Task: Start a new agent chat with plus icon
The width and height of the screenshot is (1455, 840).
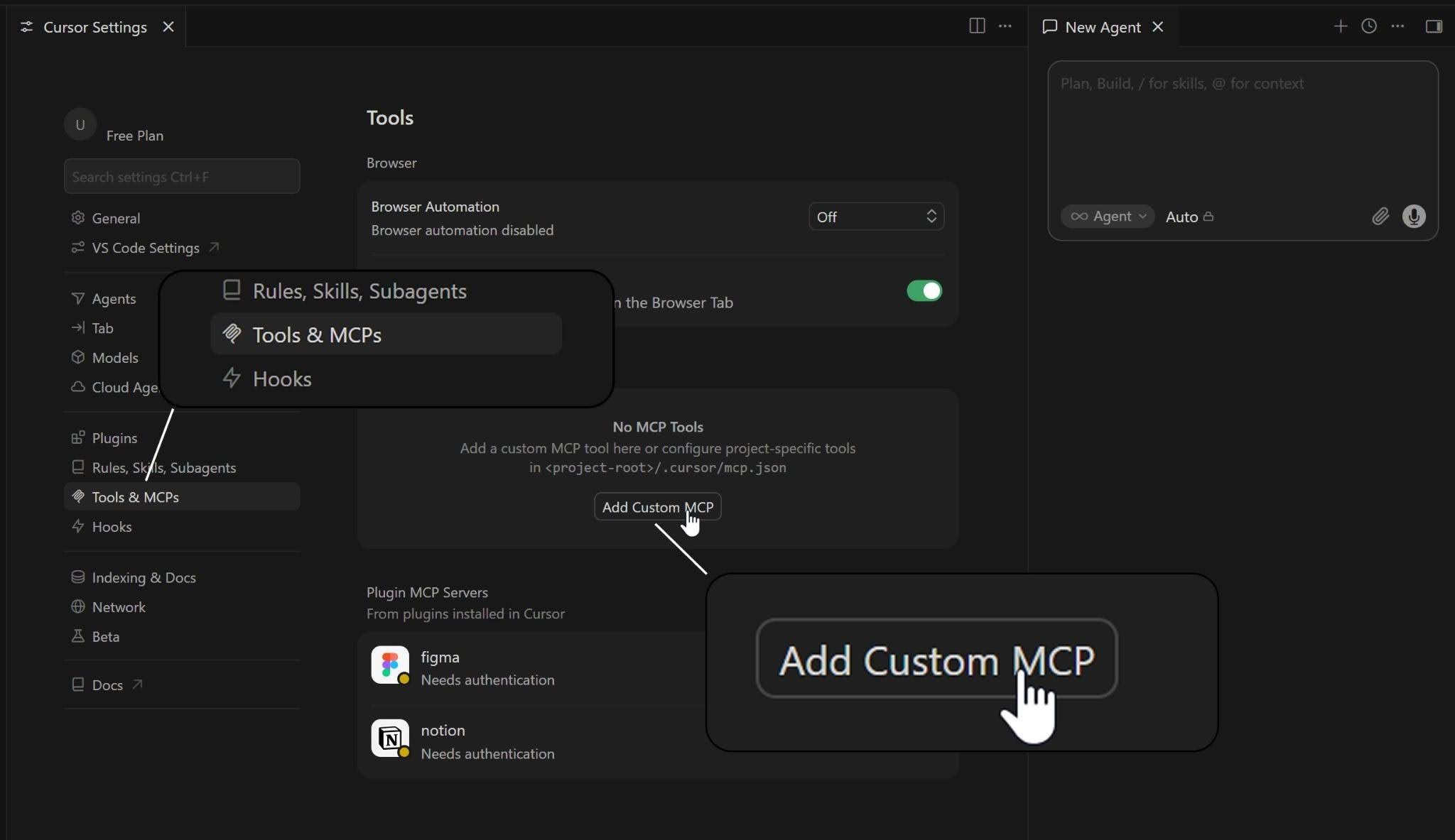Action: click(x=1340, y=26)
